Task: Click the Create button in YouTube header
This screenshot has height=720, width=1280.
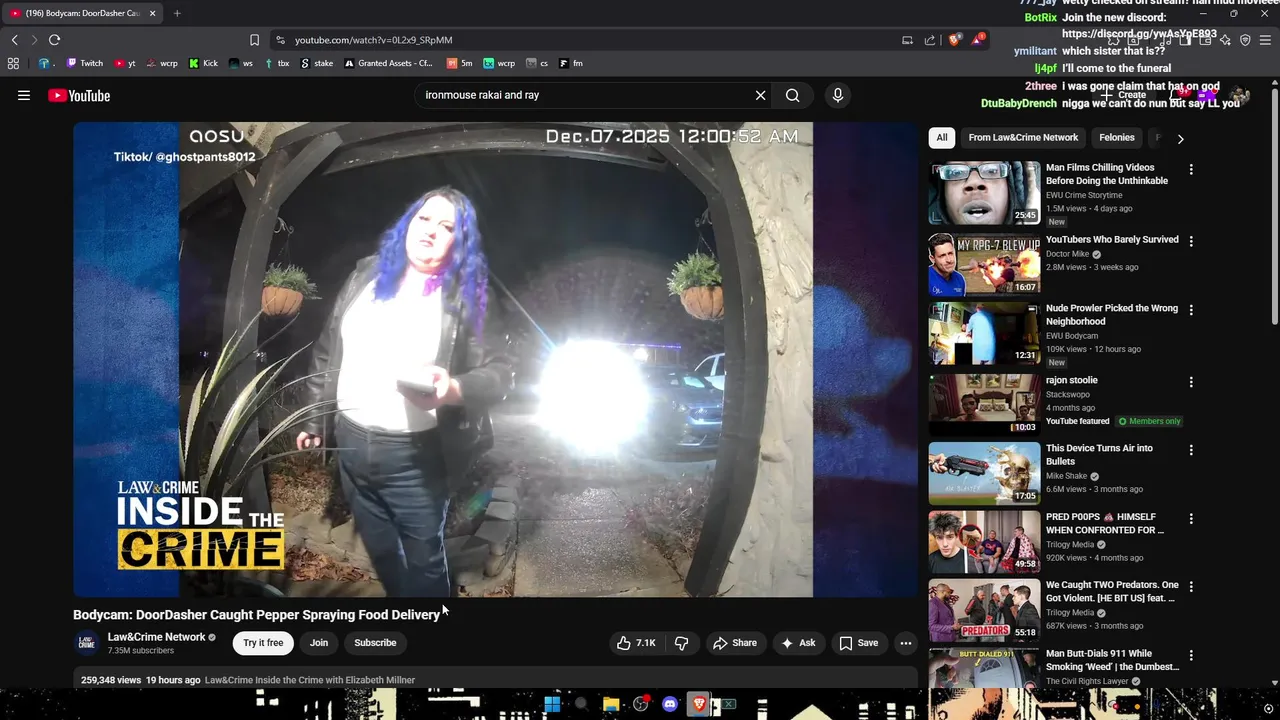Action: pyautogui.click(x=1125, y=95)
